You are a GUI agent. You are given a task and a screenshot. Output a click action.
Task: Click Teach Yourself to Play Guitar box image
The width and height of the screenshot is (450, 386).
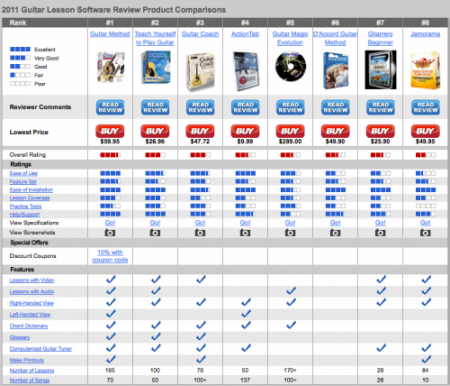[x=155, y=67]
